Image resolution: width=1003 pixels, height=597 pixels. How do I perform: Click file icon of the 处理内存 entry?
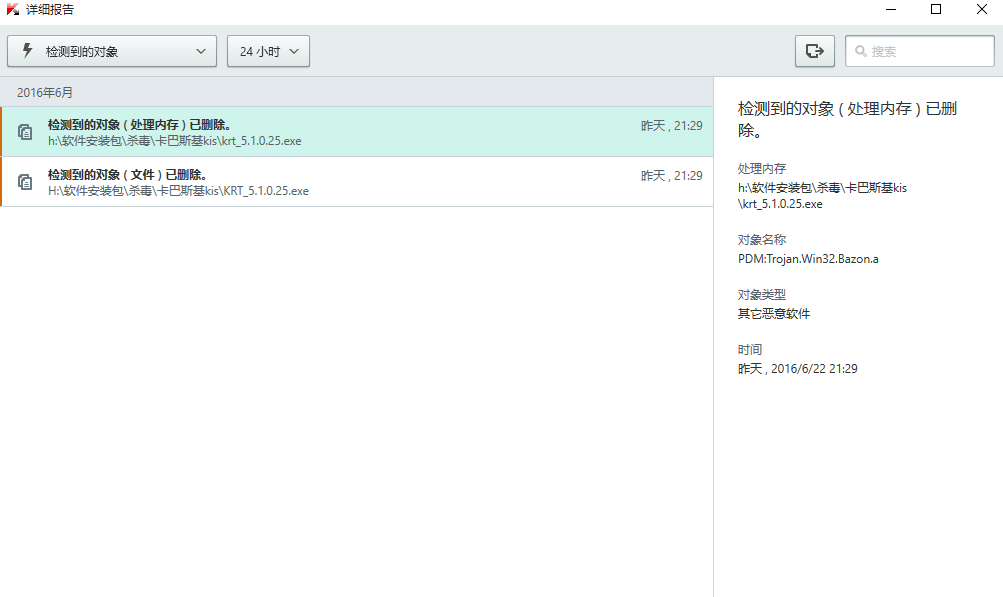tap(25, 132)
